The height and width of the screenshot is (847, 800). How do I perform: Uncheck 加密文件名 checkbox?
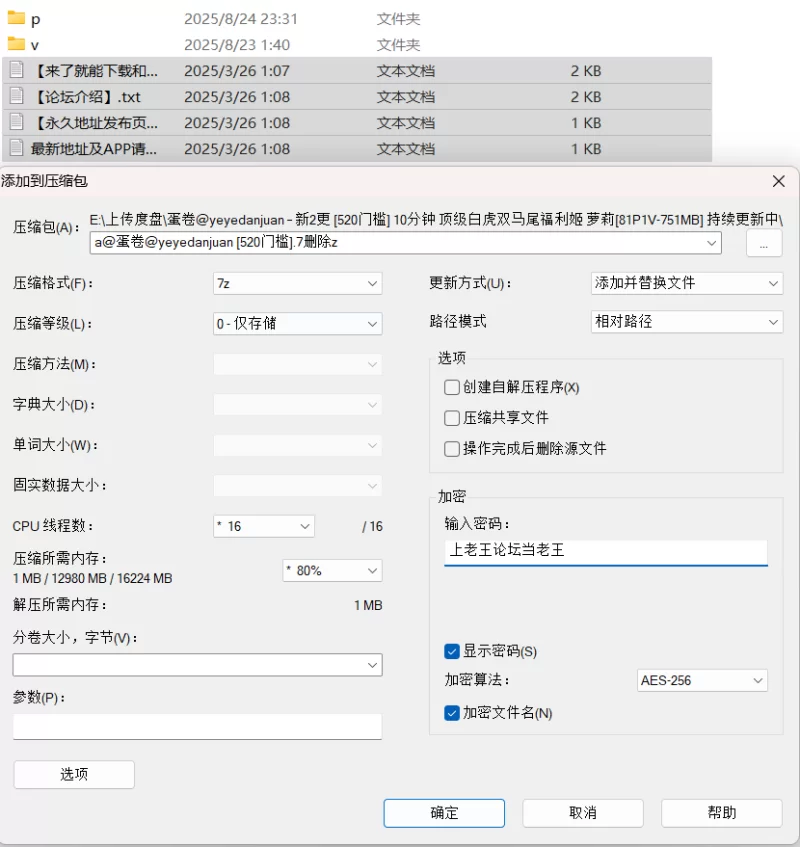click(452, 713)
